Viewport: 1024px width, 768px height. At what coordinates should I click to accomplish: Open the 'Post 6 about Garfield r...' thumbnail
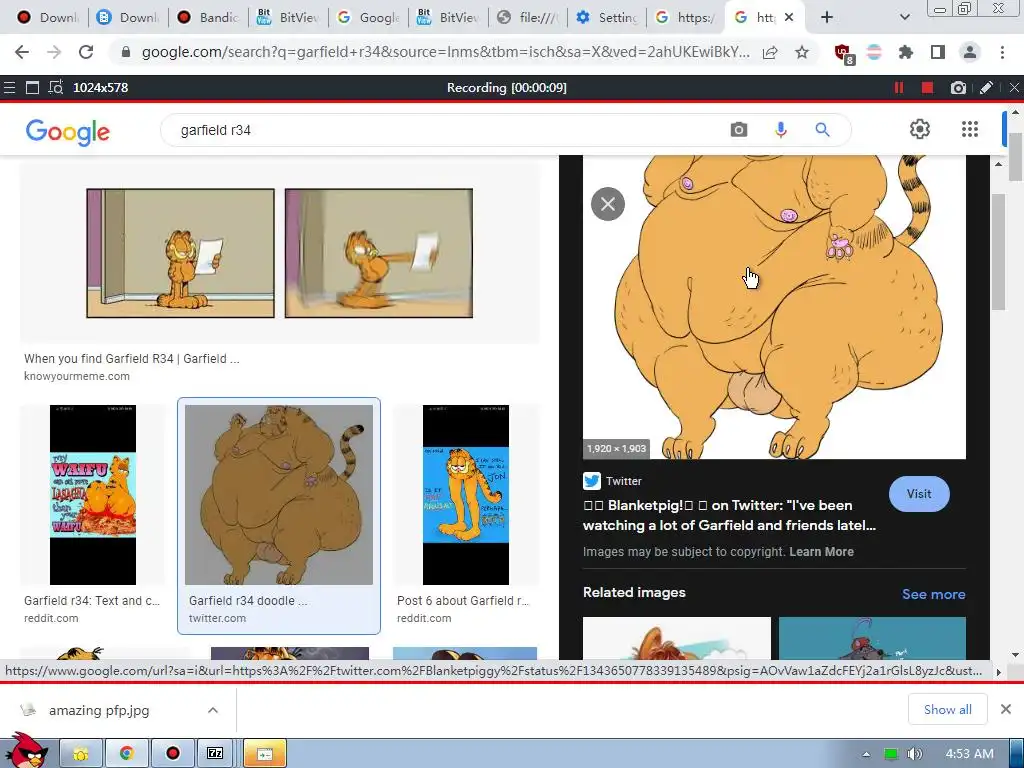point(466,494)
